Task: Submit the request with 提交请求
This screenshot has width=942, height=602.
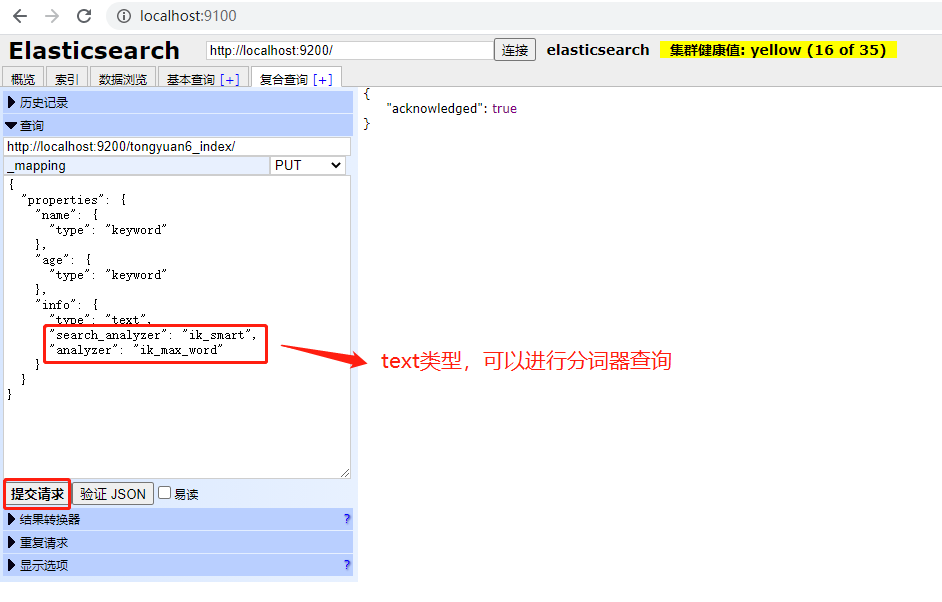Action: tap(37, 494)
